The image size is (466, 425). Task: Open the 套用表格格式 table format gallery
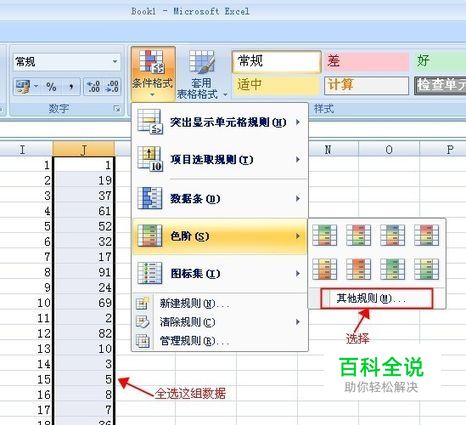click(201, 75)
